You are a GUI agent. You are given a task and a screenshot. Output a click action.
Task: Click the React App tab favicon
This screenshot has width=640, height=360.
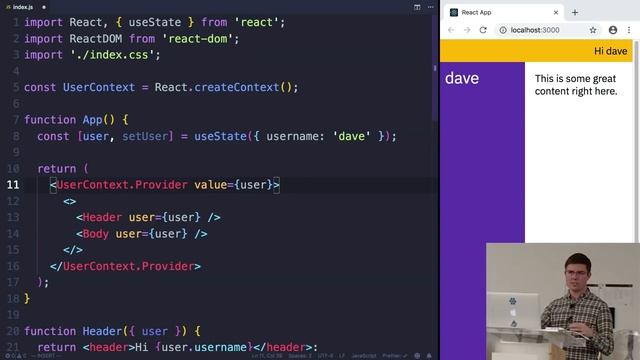[453, 12]
